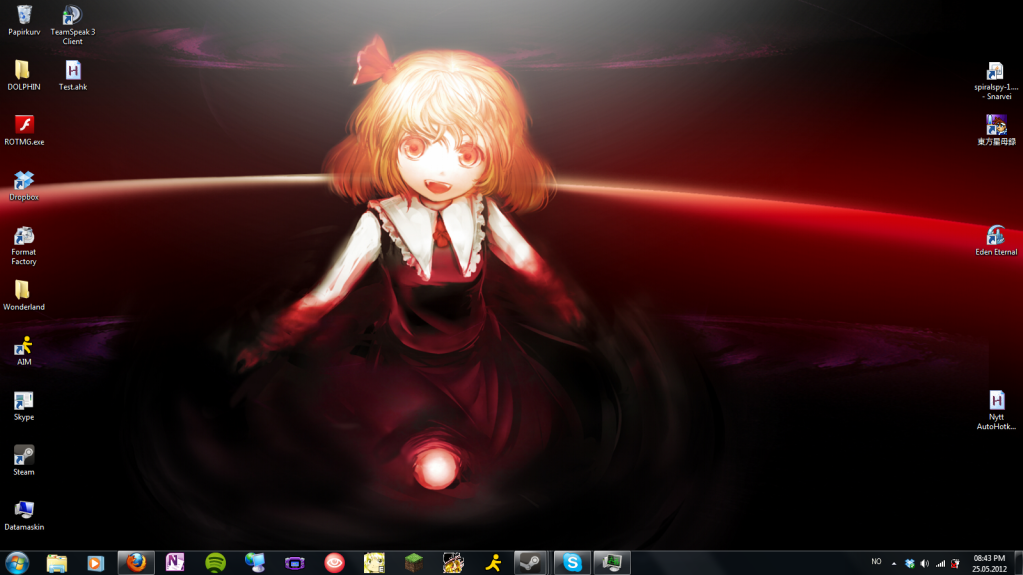Click the clock showing 08:43 PM

pyautogui.click(x=988, y=563)
